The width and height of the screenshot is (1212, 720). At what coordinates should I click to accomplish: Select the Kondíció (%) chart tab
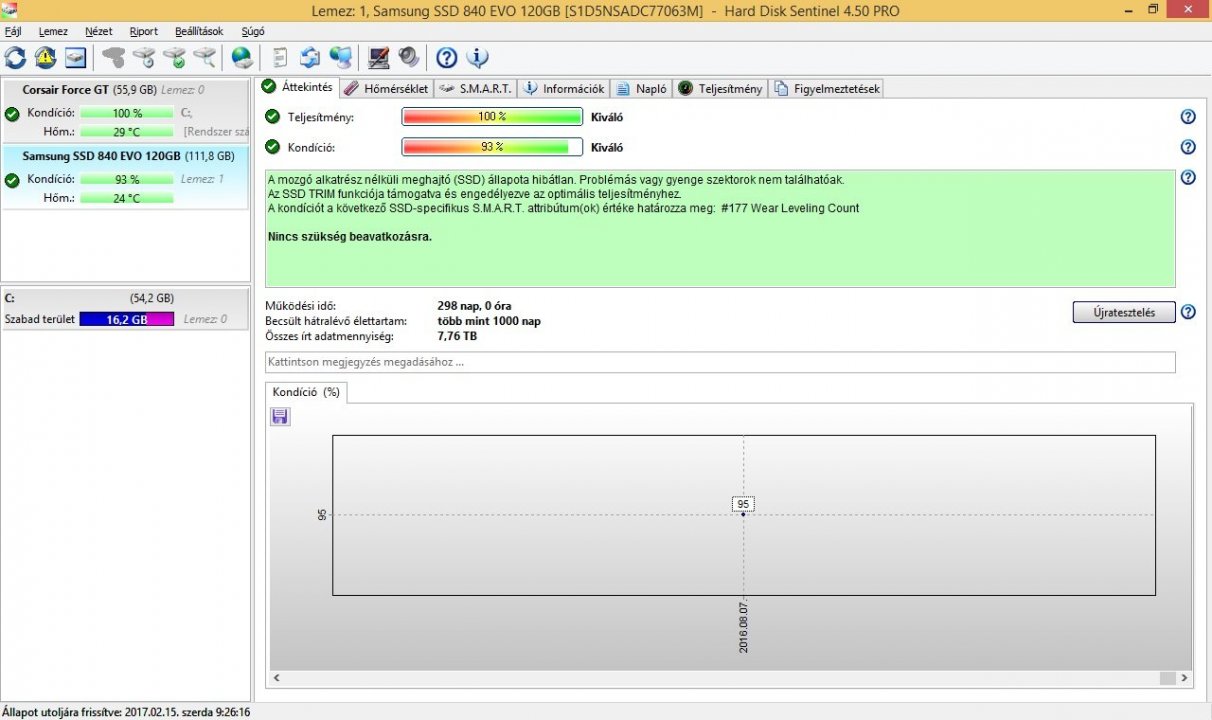pyautogui.click(x=306, y=392)
